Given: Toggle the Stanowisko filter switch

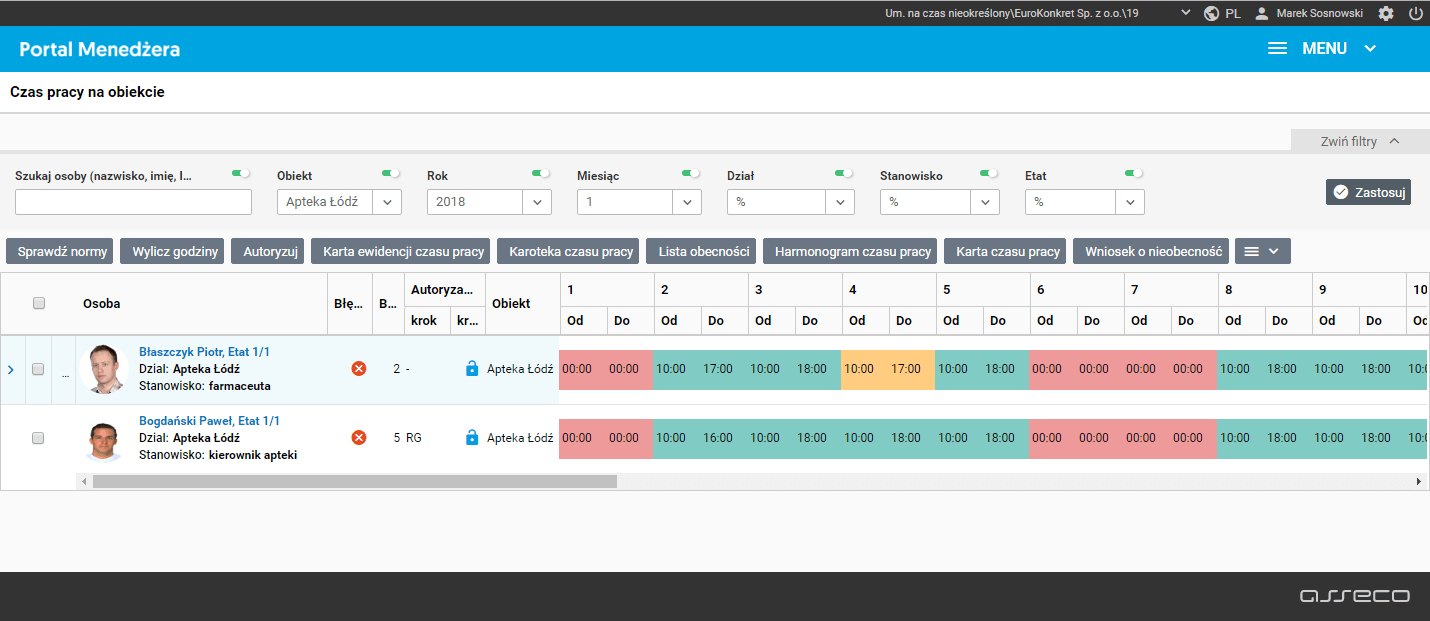Looking at the screenshot, I should pos(989,174).
